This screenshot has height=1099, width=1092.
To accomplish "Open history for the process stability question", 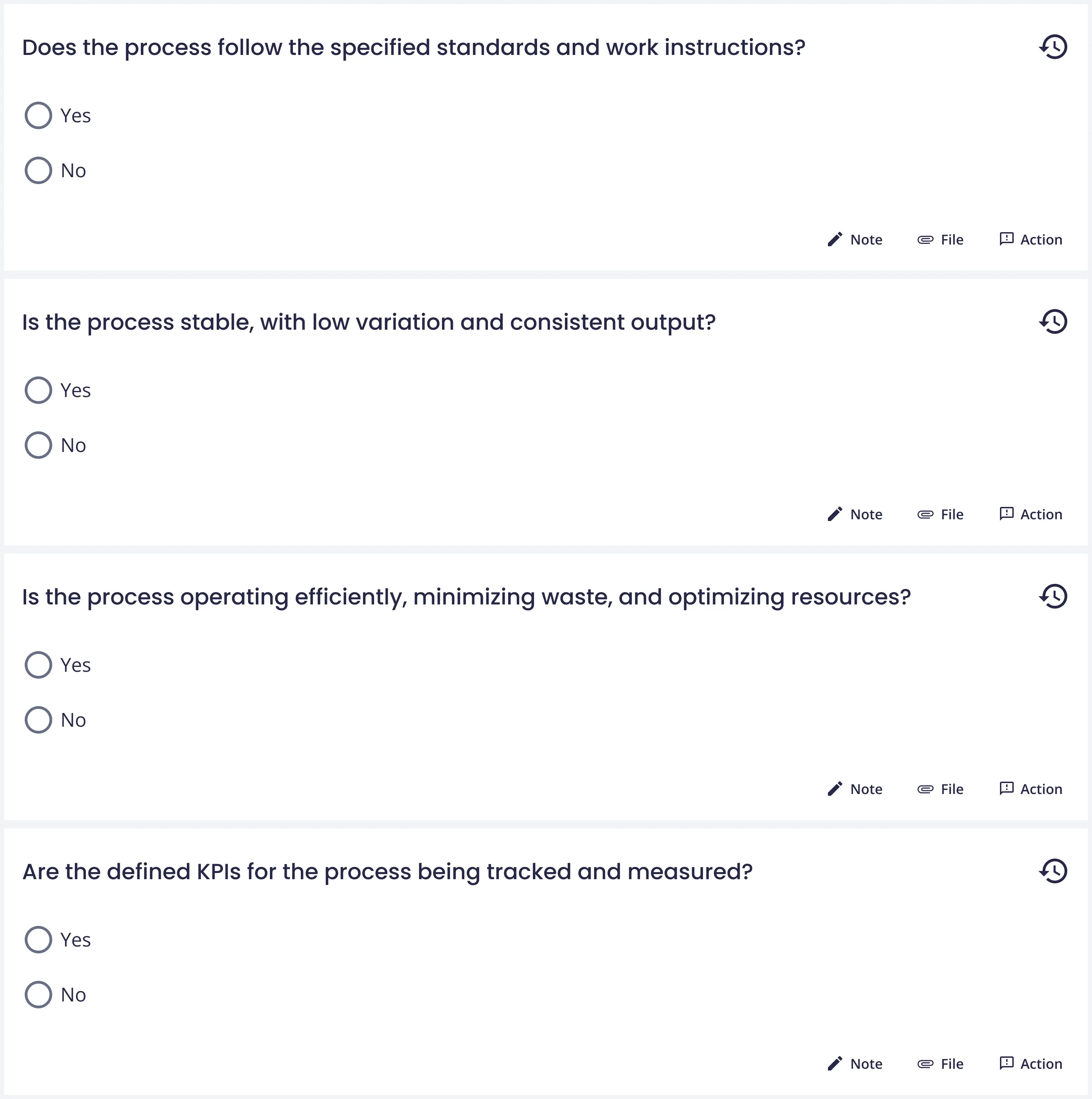I will 1053,322.
